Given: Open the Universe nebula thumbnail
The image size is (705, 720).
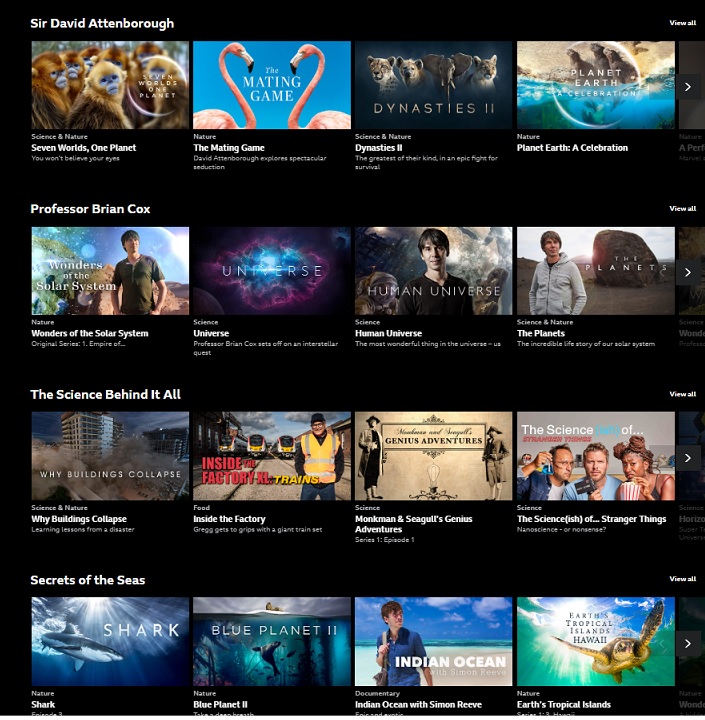Looking at the screenshot, I should 272,271.
